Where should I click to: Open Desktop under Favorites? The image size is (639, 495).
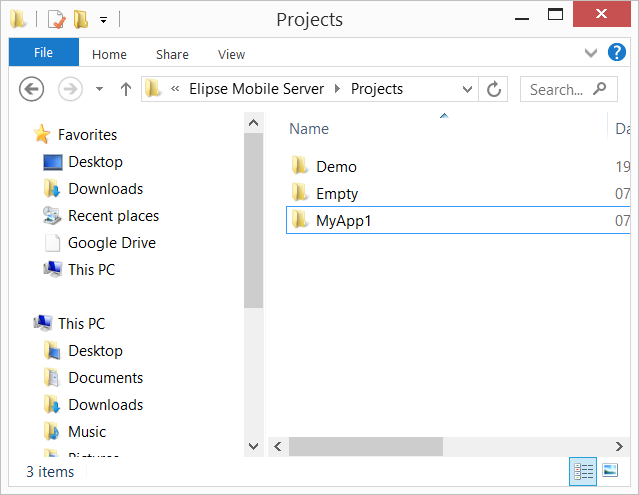(95, 162)
